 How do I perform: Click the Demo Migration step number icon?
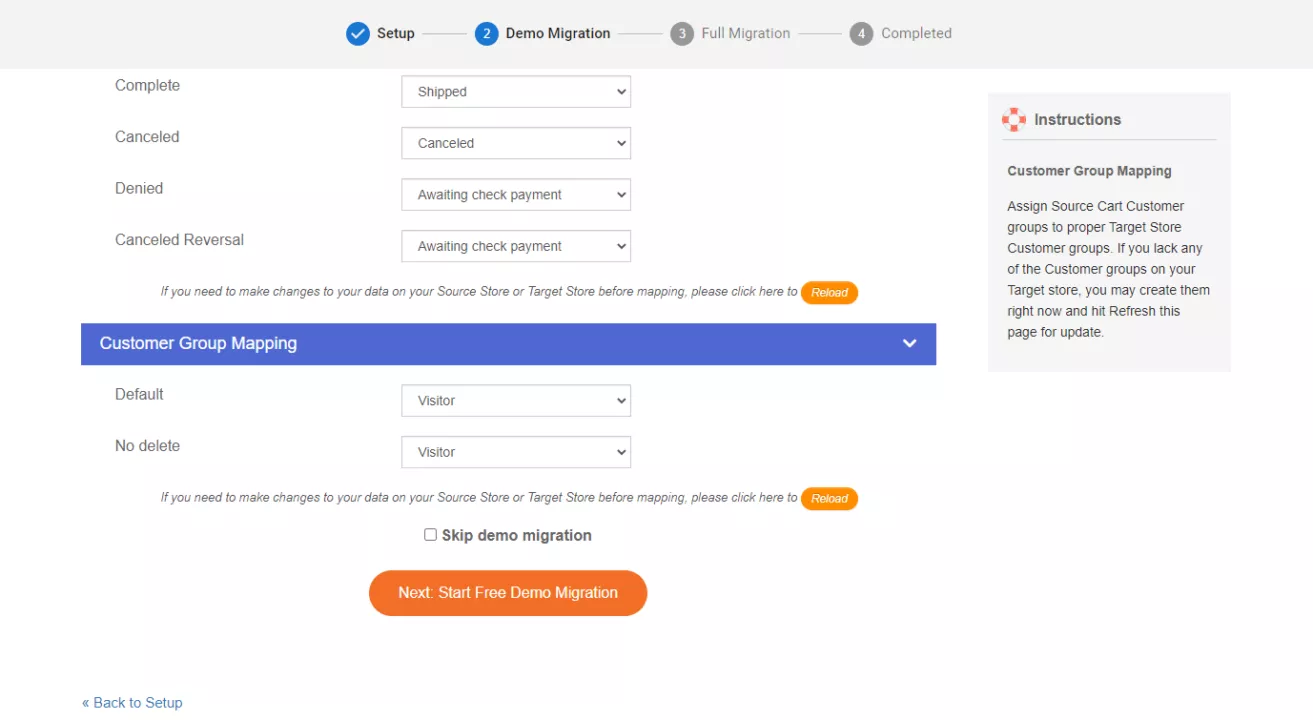(486, 33)
